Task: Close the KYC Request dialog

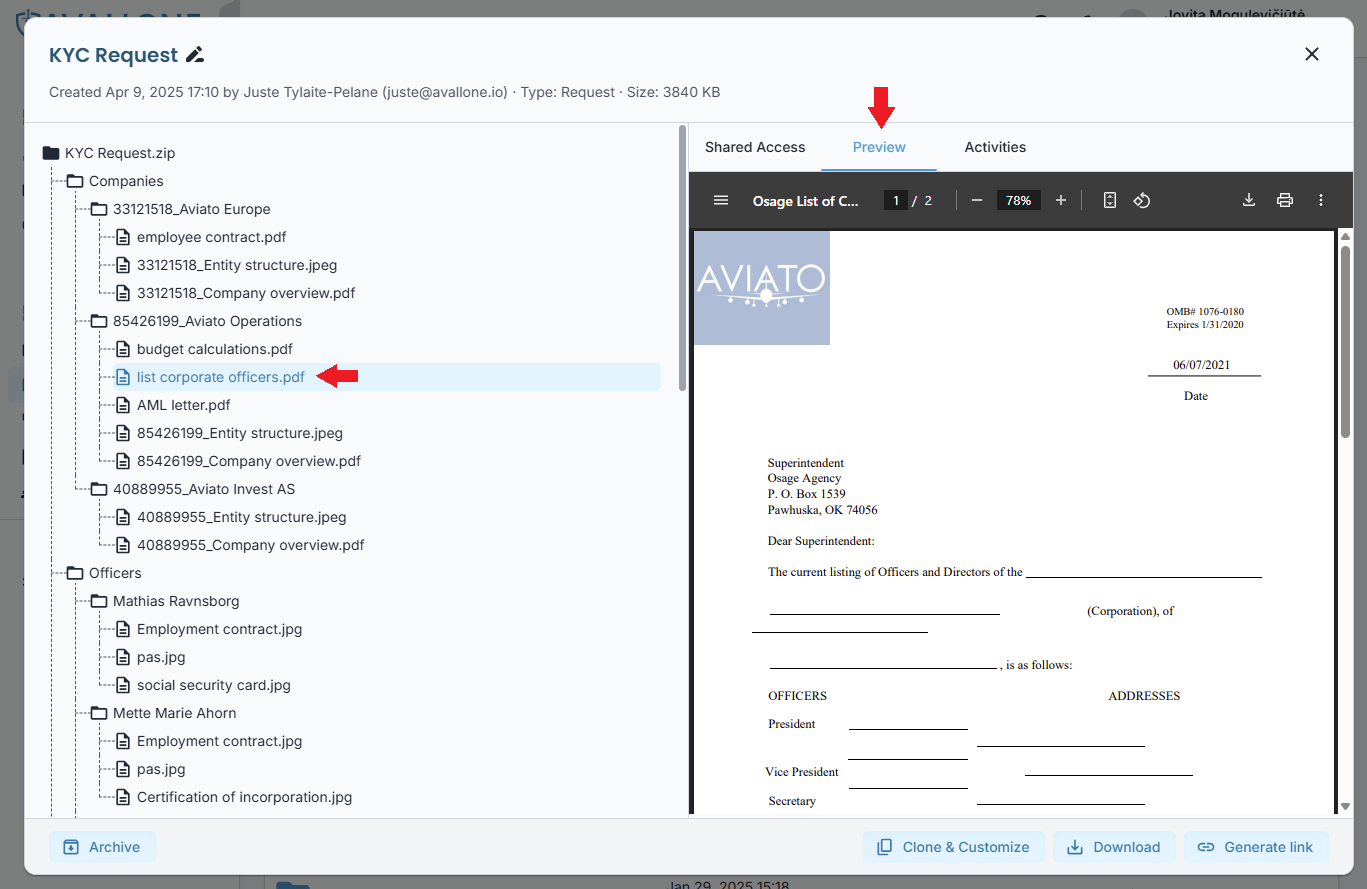Action: pyautogui.click(x=1312, y=54)
